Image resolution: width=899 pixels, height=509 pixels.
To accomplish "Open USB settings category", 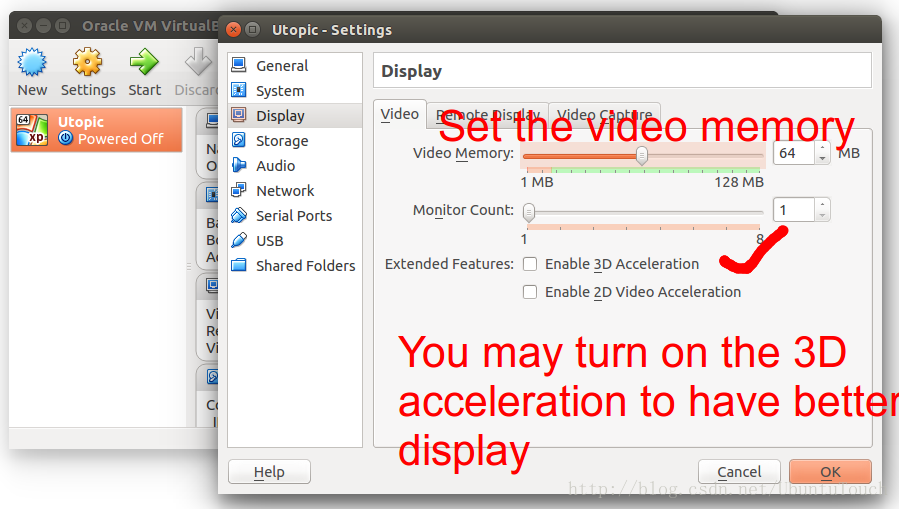I will (x=295, y=241).
